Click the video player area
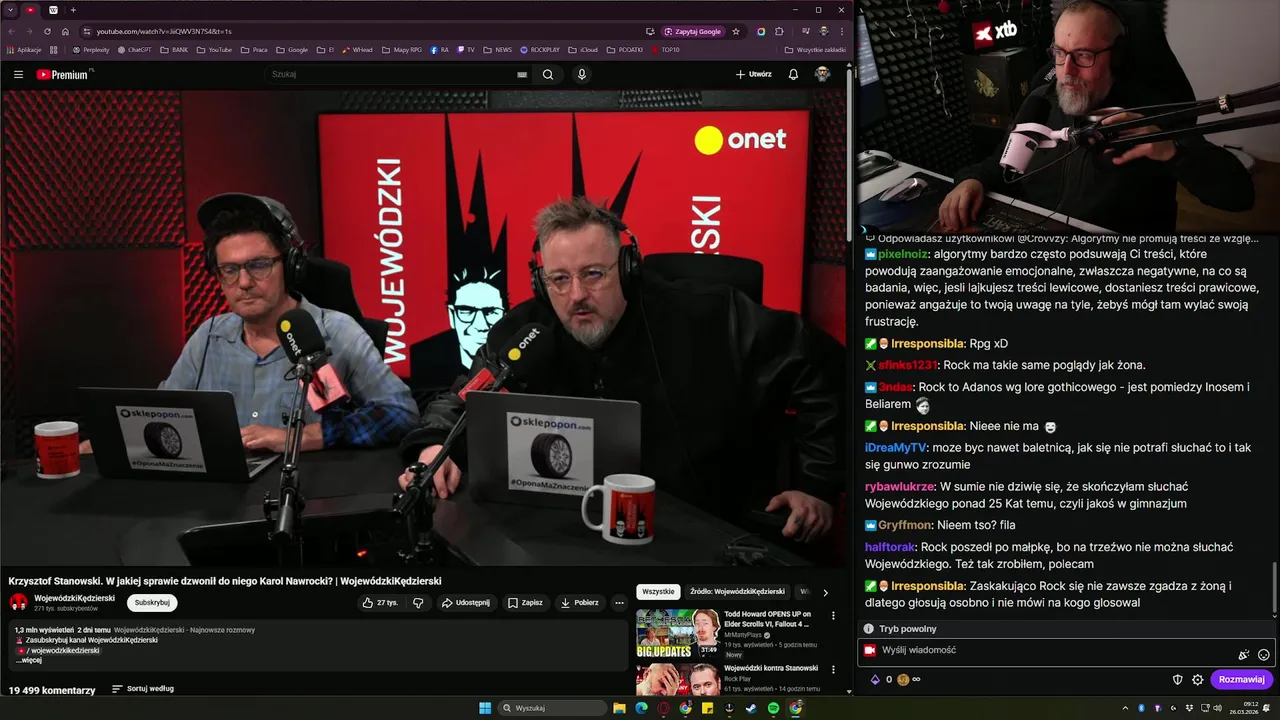The height and width of the screenshot is (720, 1280). pyautogui.click(x=424, y=328)
